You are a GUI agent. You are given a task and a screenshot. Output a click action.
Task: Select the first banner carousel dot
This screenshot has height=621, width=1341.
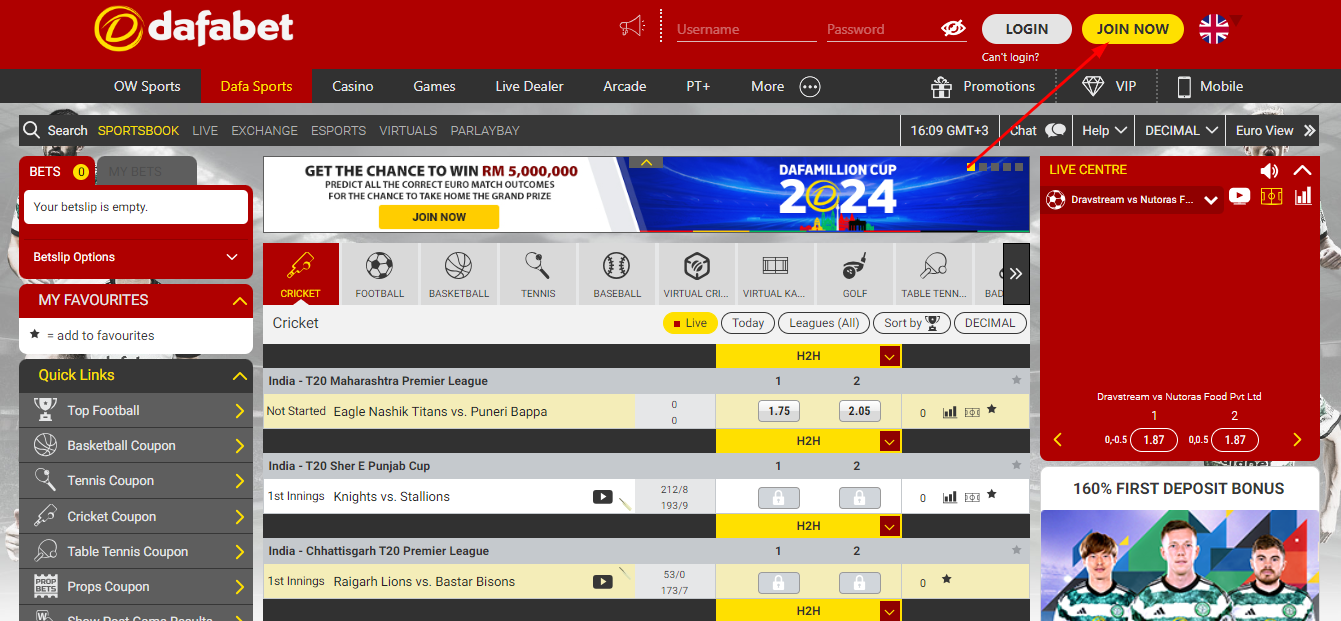click(971, 167)
